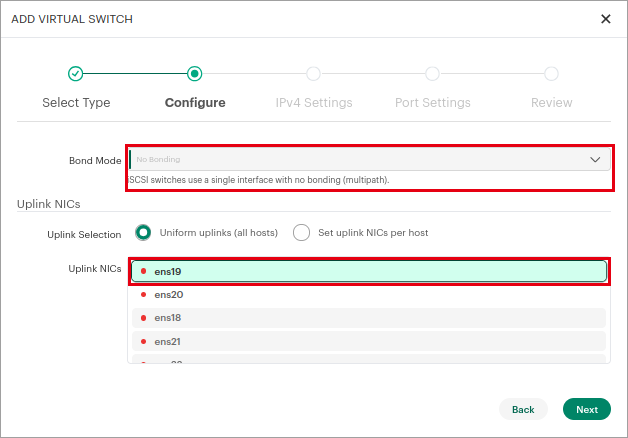Click the Review step circle
The image size is (628, 438).
click(551, 74)
